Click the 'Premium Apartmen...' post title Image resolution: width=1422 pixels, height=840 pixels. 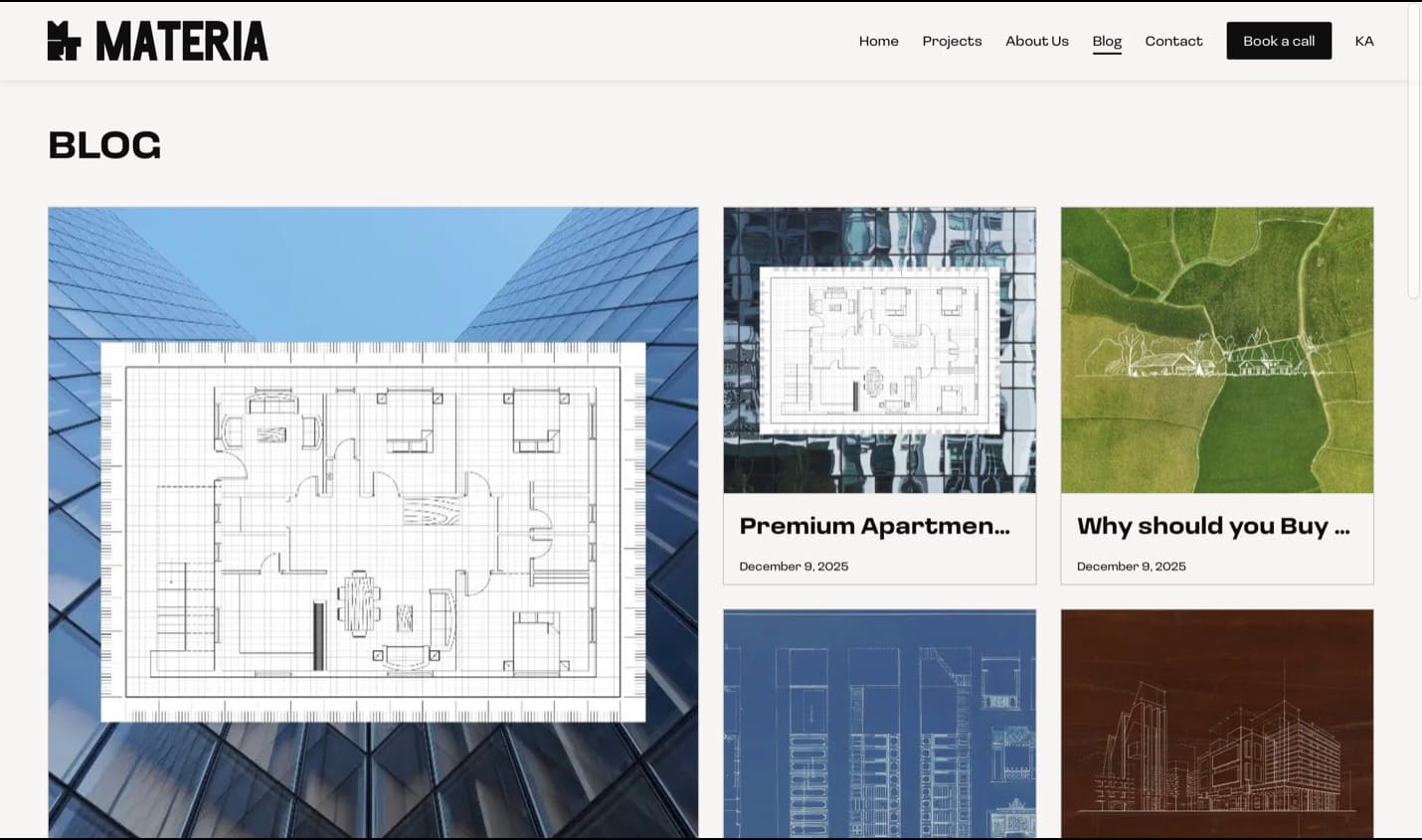pos(874,526)
